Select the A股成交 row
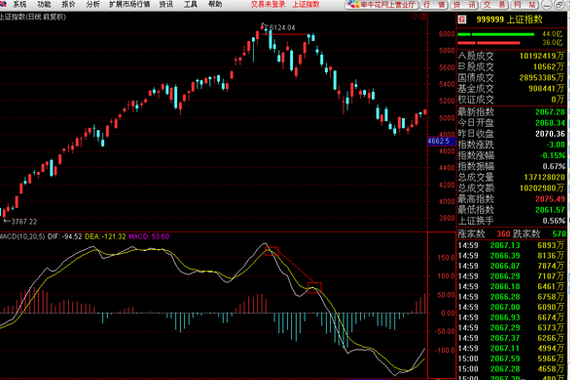 (511, 56)
